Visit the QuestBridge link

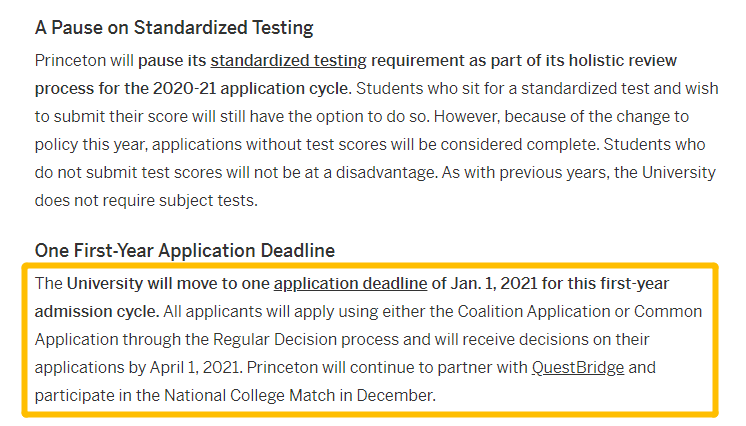pyautogui.click(x=578, y=367)
